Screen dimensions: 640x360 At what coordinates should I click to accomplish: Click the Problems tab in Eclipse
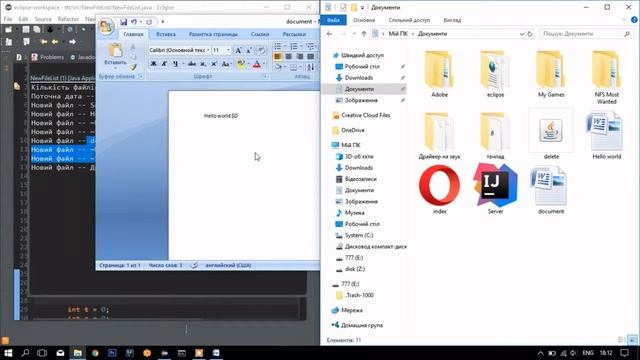click(47, 57)
